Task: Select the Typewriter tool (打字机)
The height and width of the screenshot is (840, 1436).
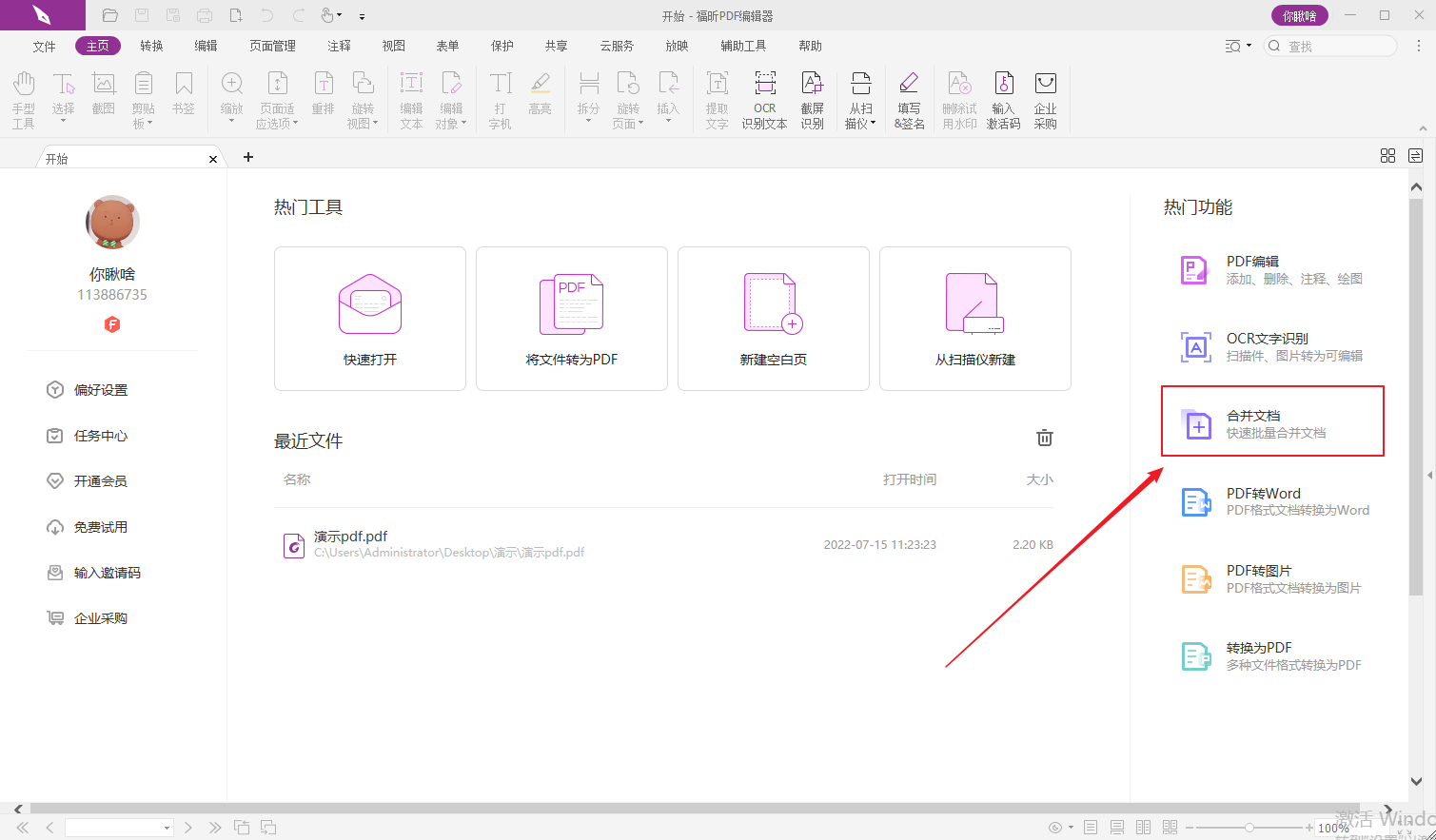Action: 501,99
